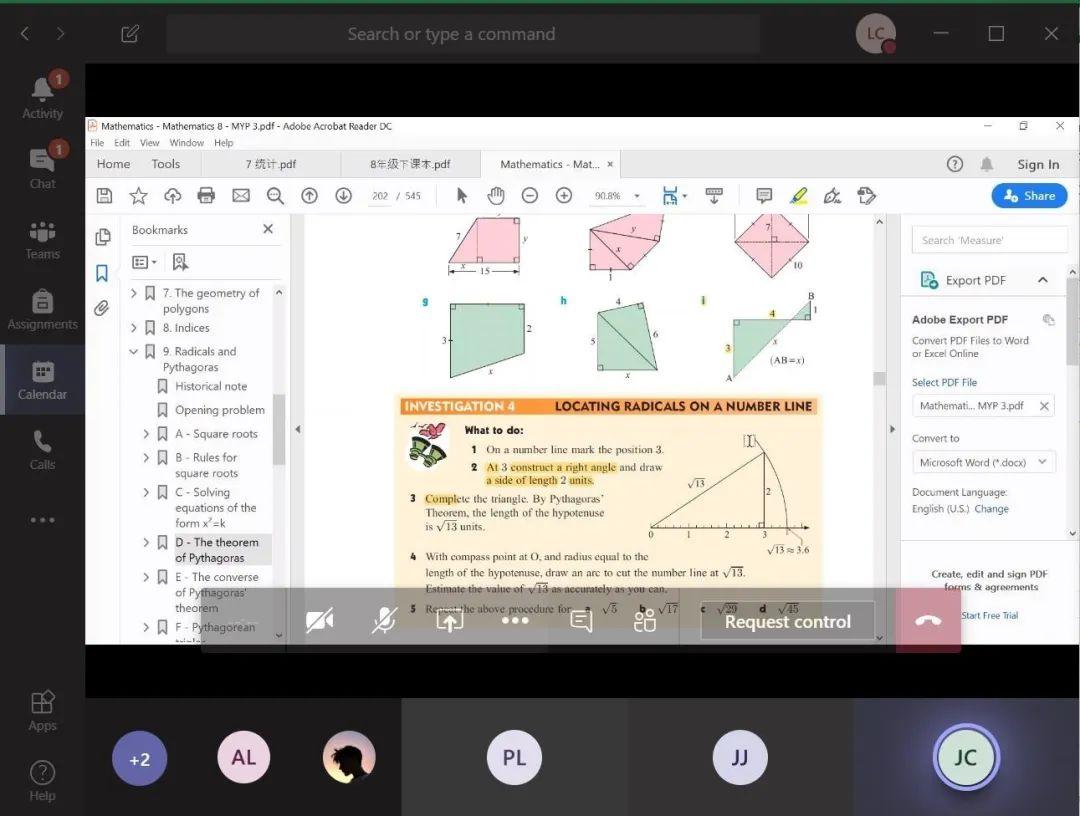Show more apps ellipsis in Teams sidebar
Screen dimensions: 1080x816
(42, 520)
